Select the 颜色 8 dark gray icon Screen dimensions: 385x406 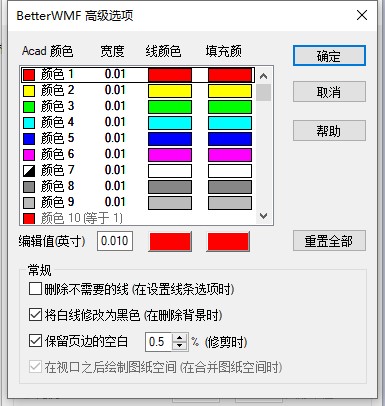click(29, 187)
